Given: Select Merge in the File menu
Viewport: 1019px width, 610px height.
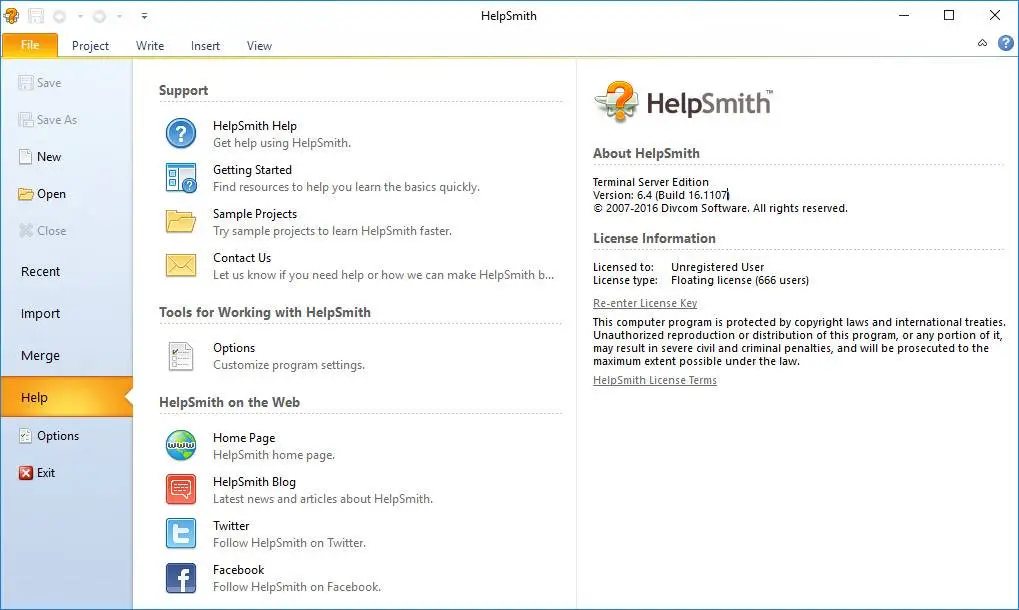Looking at the screenshot, I should click(66, 355).
